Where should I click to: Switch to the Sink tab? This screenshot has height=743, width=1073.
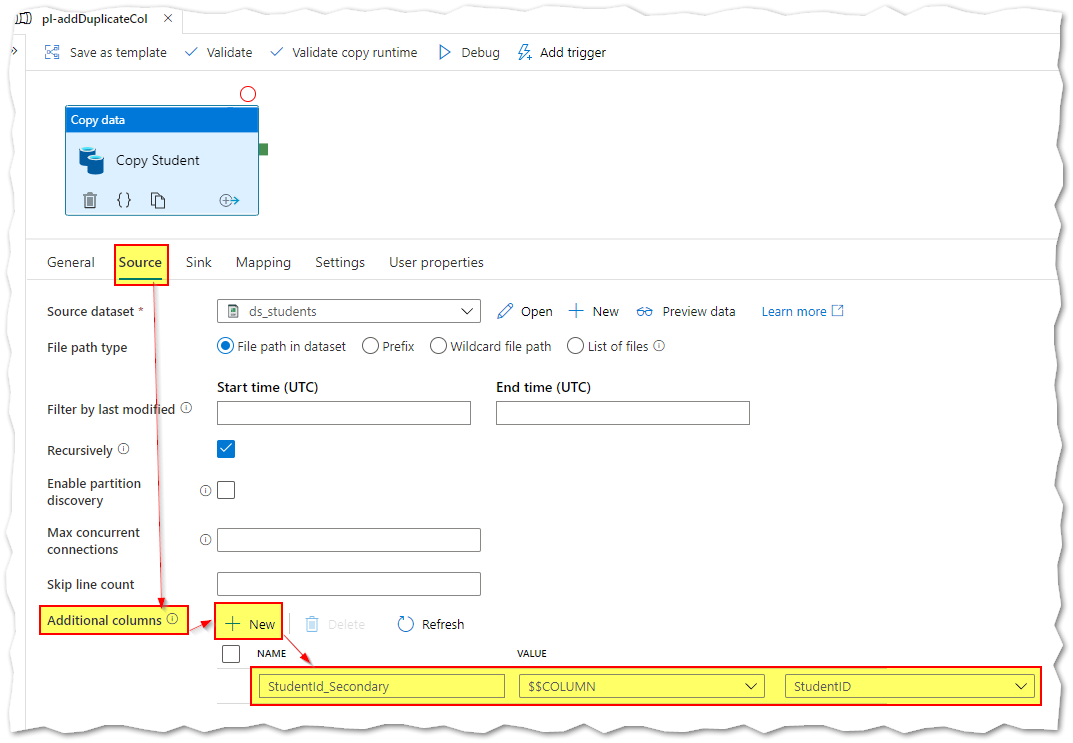[x=198, y=262]
